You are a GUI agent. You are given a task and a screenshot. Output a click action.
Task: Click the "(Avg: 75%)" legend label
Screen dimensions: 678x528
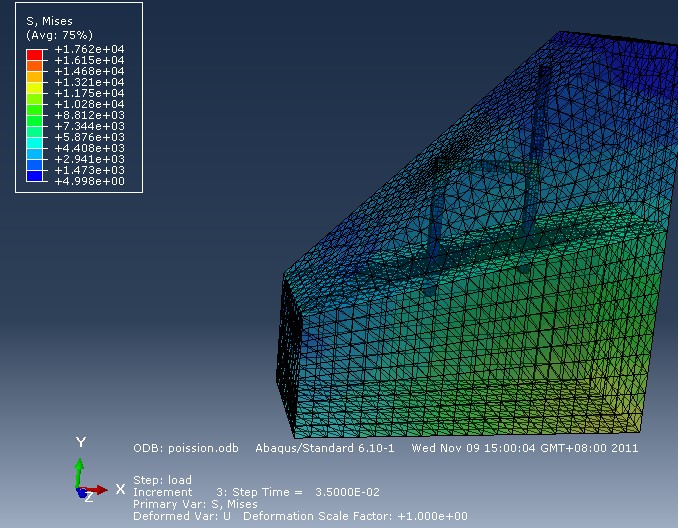(x=53, y=34)
